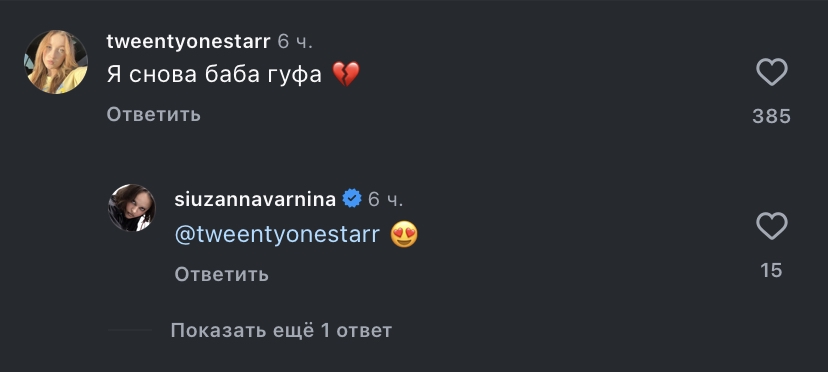Open siuzannavarnina's profile avatar
The width and height of the screenshot is (828, 372).
coord(132,208)
